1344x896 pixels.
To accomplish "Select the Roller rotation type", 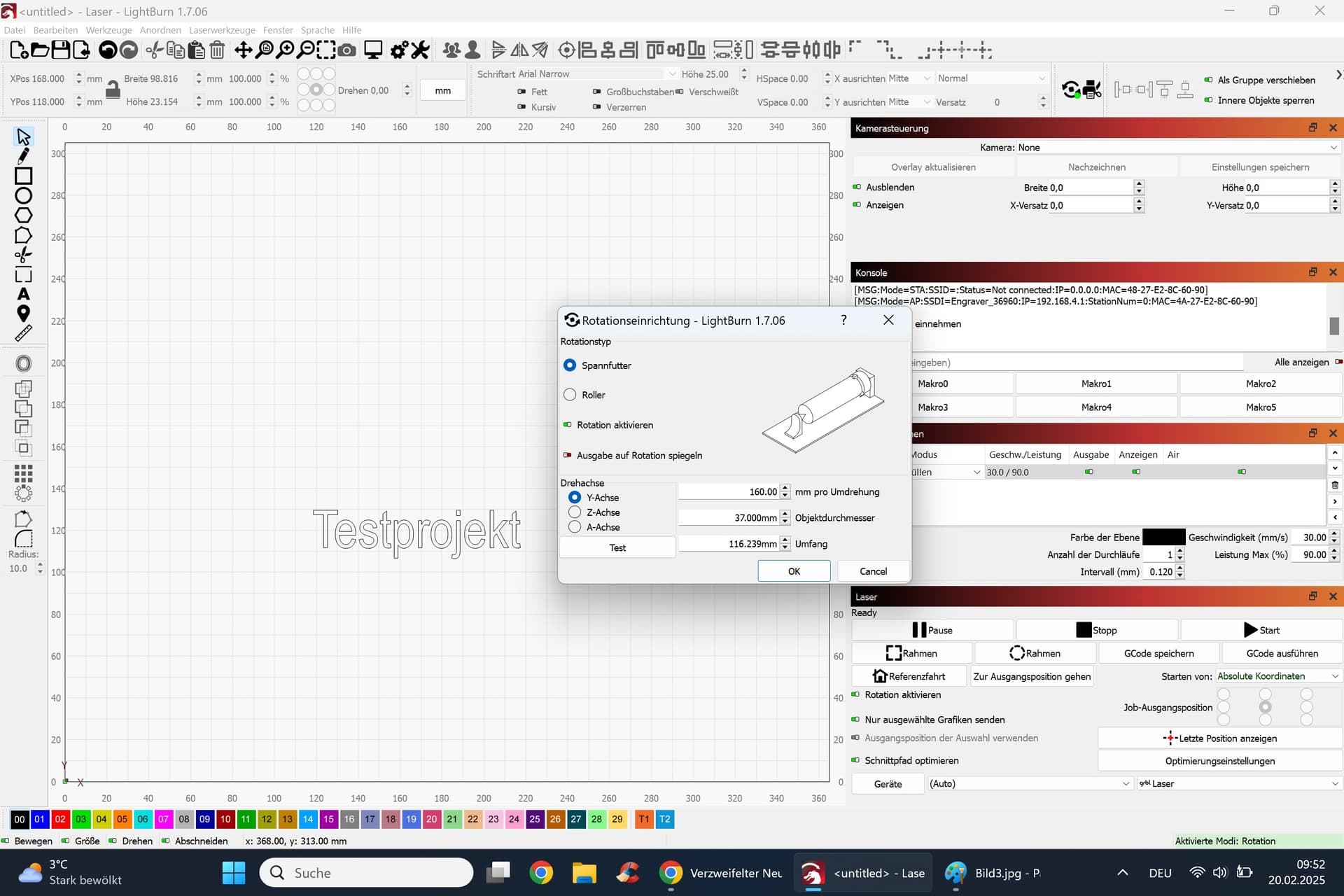I will click(570, 395).
